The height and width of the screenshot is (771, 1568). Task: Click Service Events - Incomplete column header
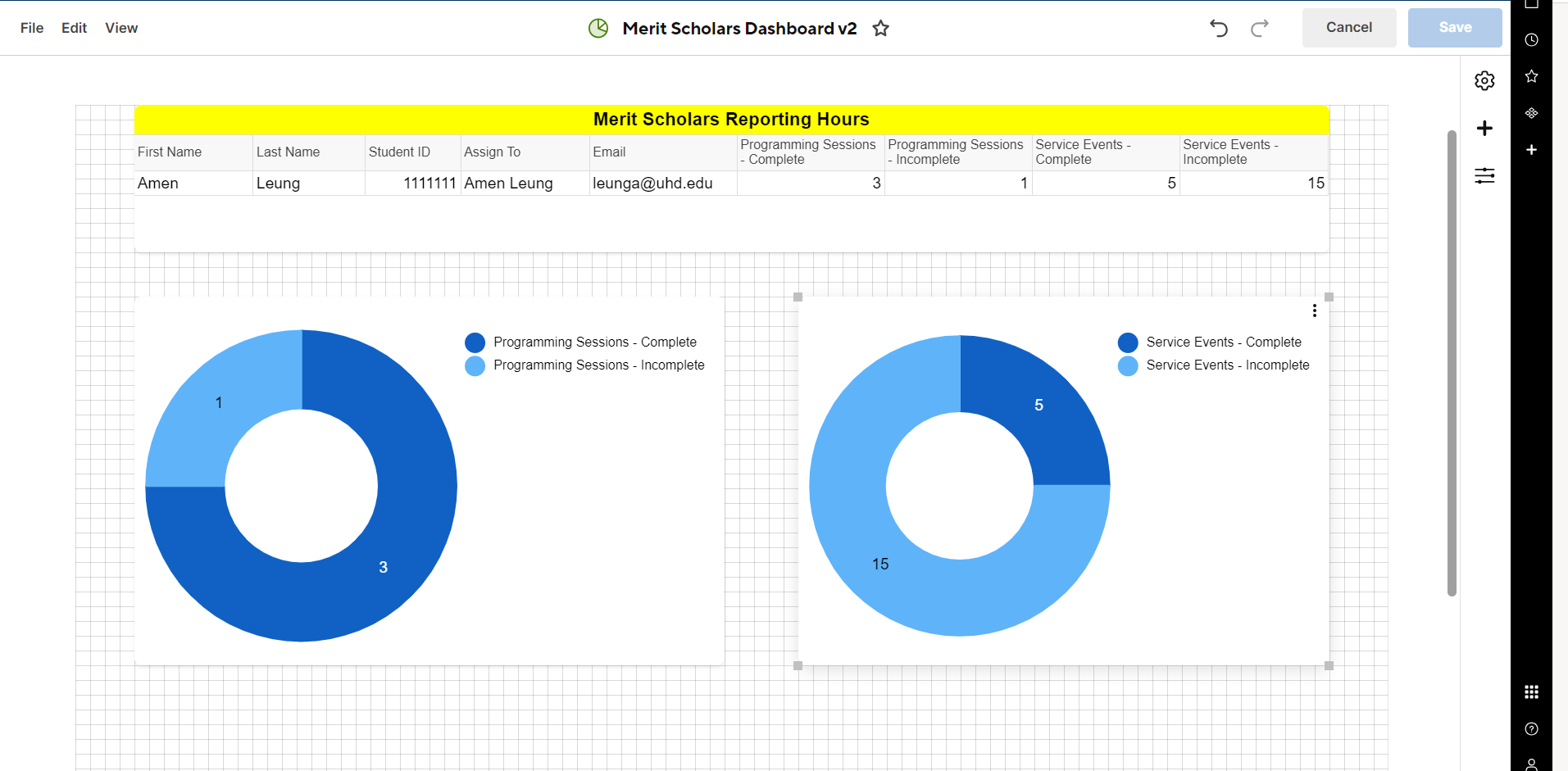click(x=1253, y=152)
